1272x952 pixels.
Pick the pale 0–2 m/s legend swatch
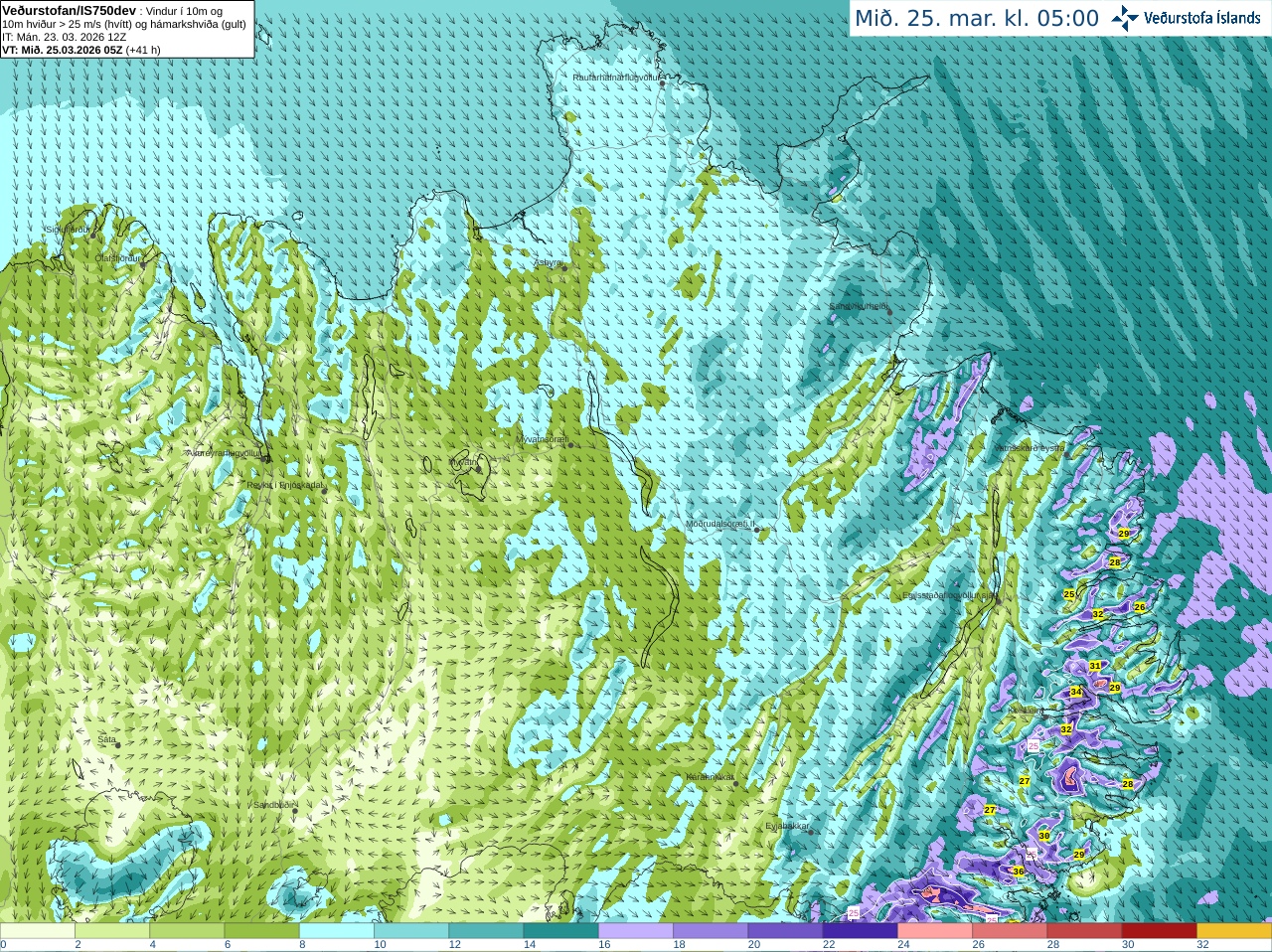coord(37,931)
